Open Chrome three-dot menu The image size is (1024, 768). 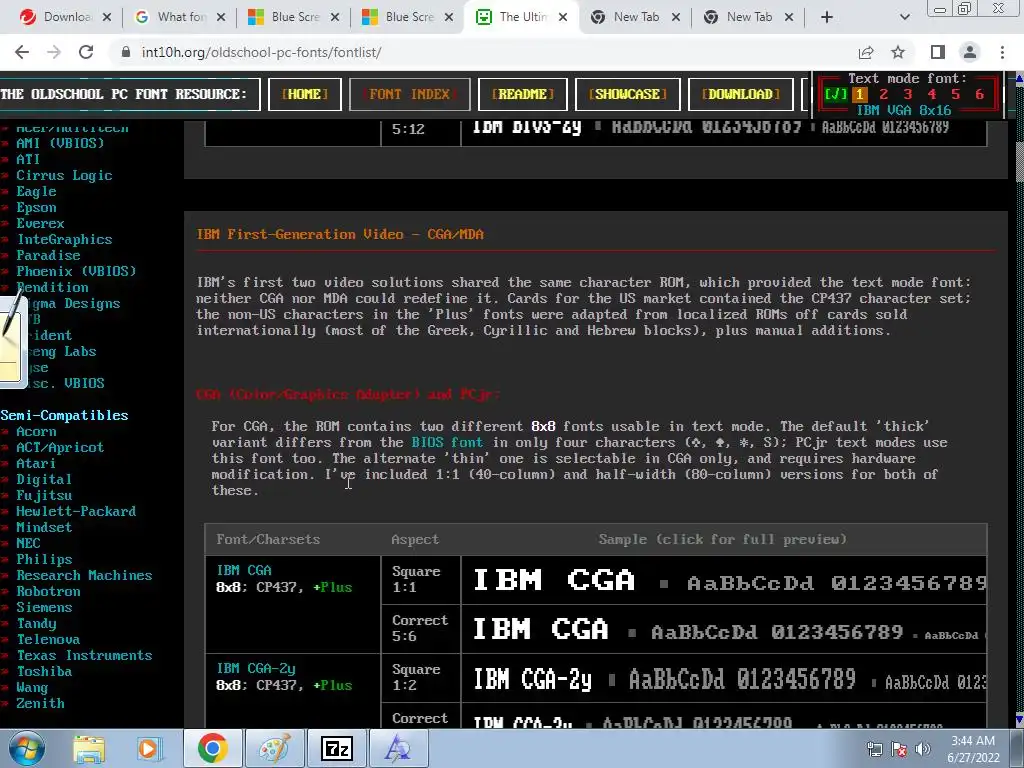tap(1002, 52)
